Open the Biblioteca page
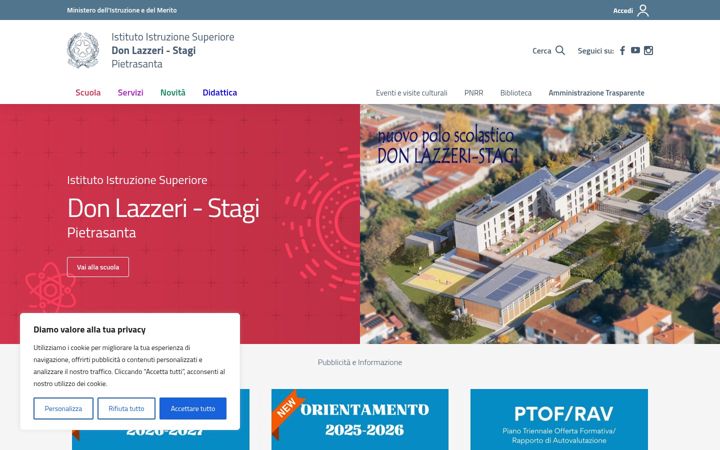Screen dimensions: 720x450 [x=516, y=93]
